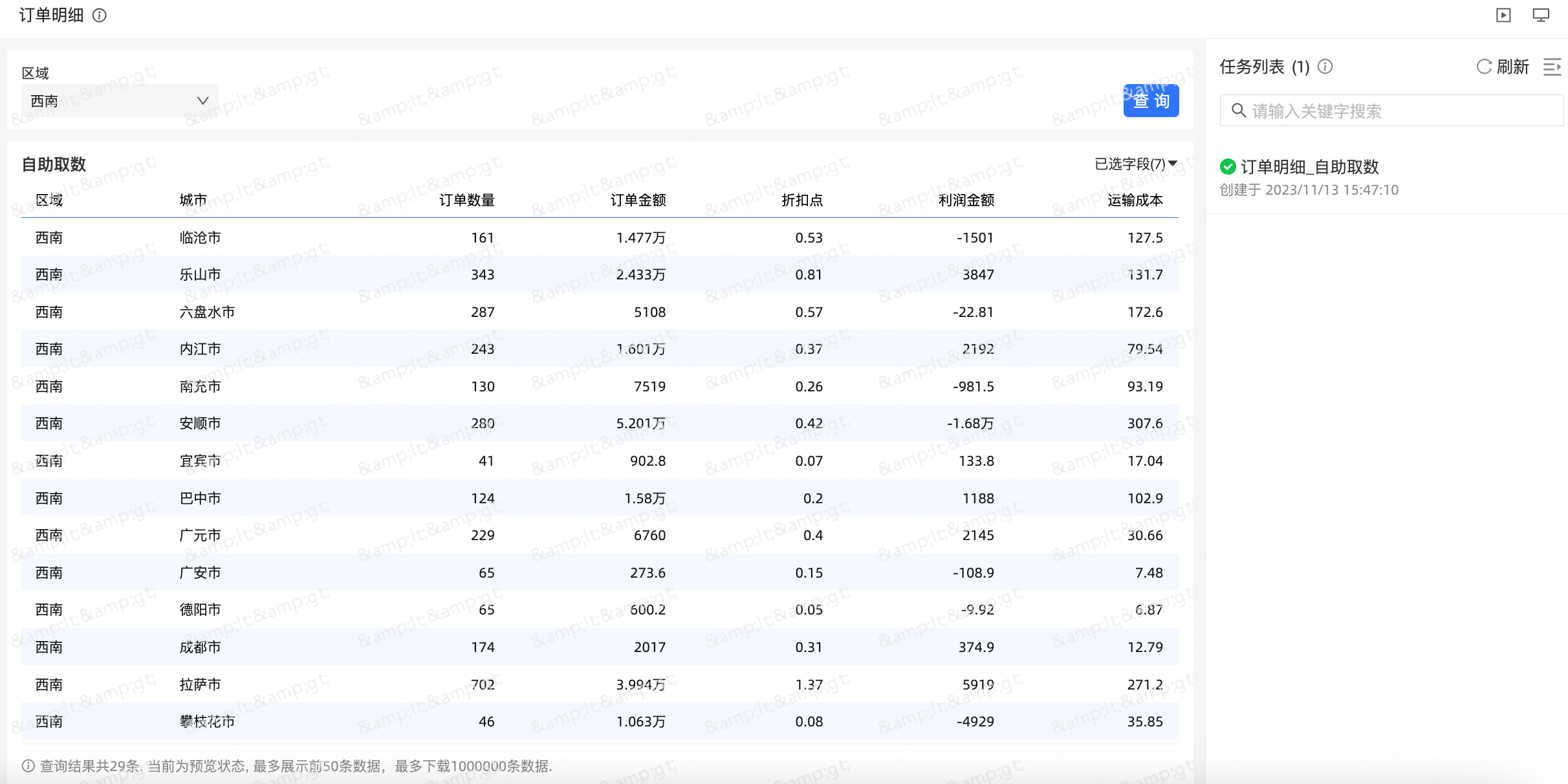Click the 自助取数 section title

54,164
